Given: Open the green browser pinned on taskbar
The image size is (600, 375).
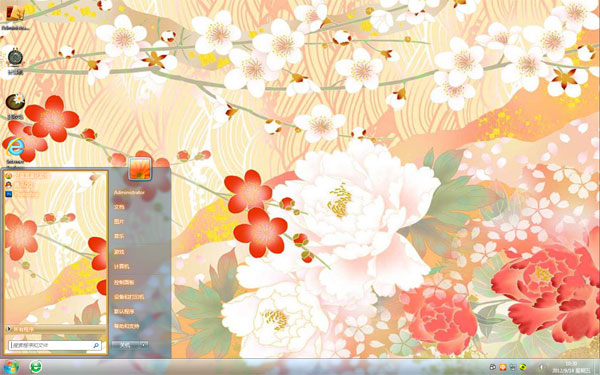Looking at the screenshot, I should click(x=36, y=367).
